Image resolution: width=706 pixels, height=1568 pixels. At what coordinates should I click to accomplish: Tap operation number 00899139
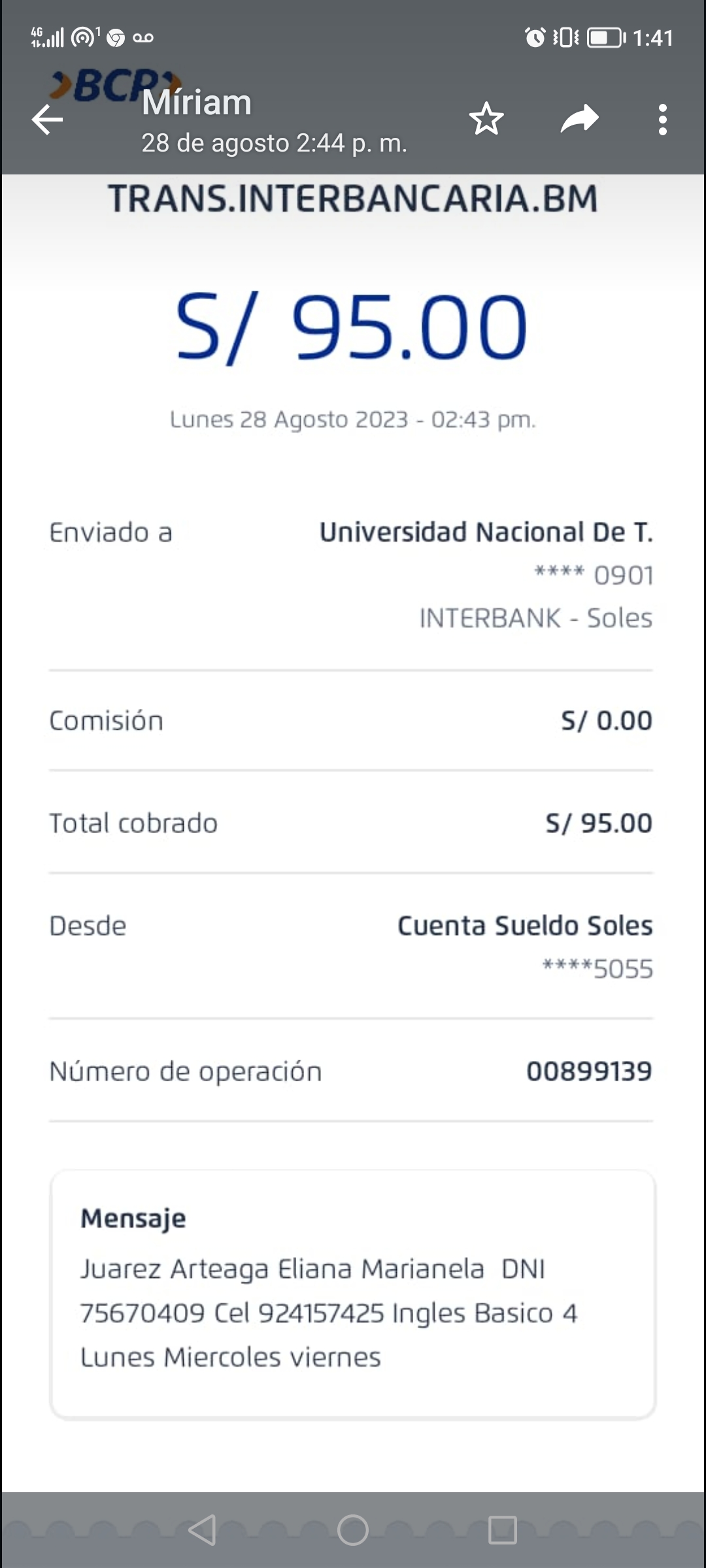click(589, 1071)
